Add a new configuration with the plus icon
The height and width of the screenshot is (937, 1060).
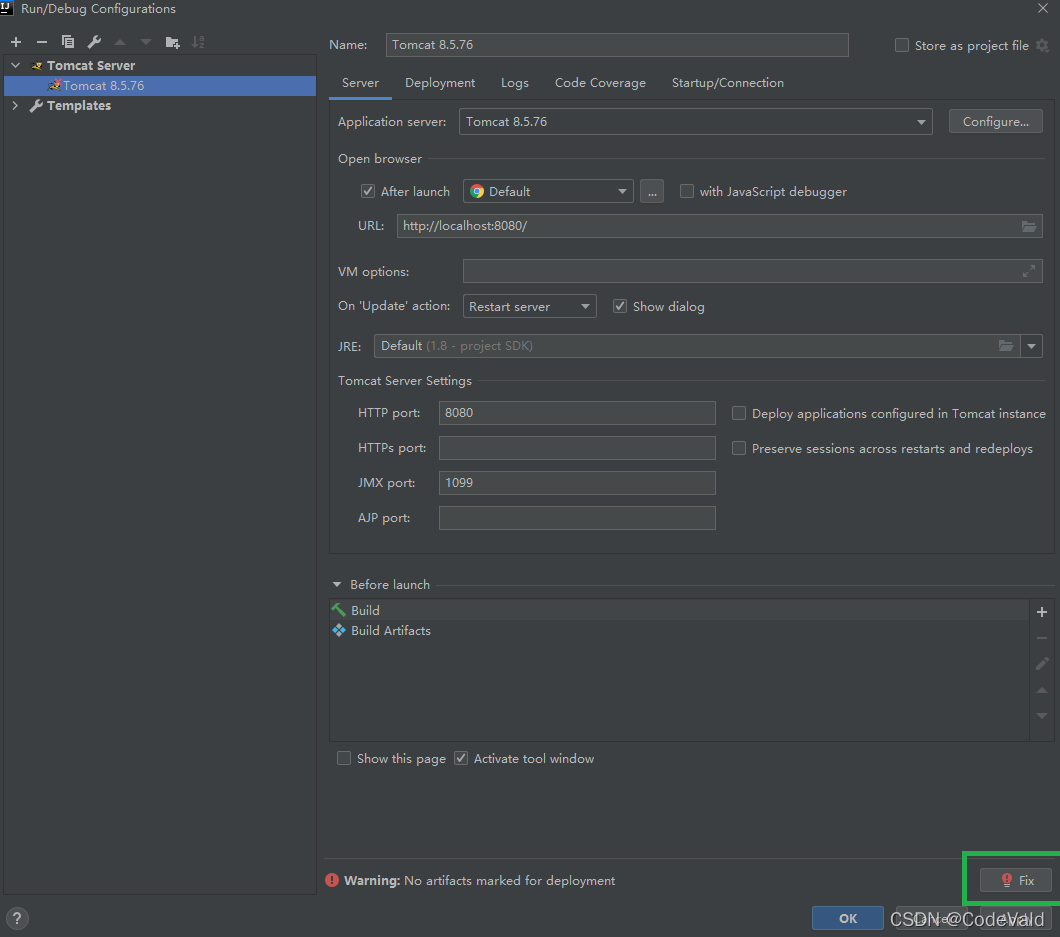(x=16, y=42)
